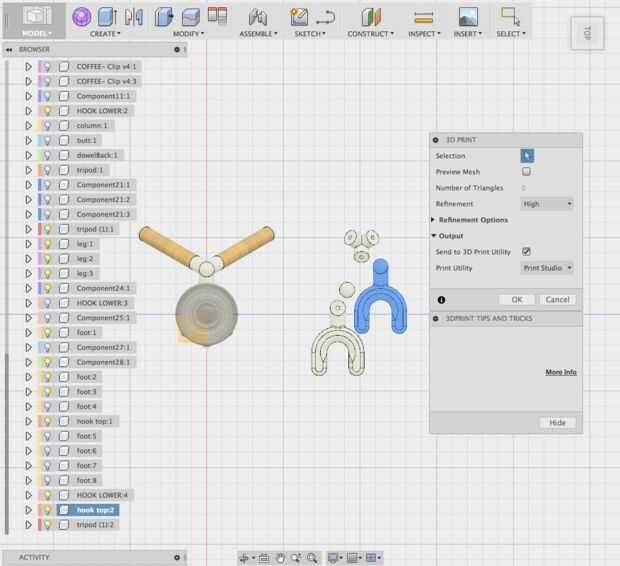Click the Fit magnifier icon in the navigation bar

(312, 558)
